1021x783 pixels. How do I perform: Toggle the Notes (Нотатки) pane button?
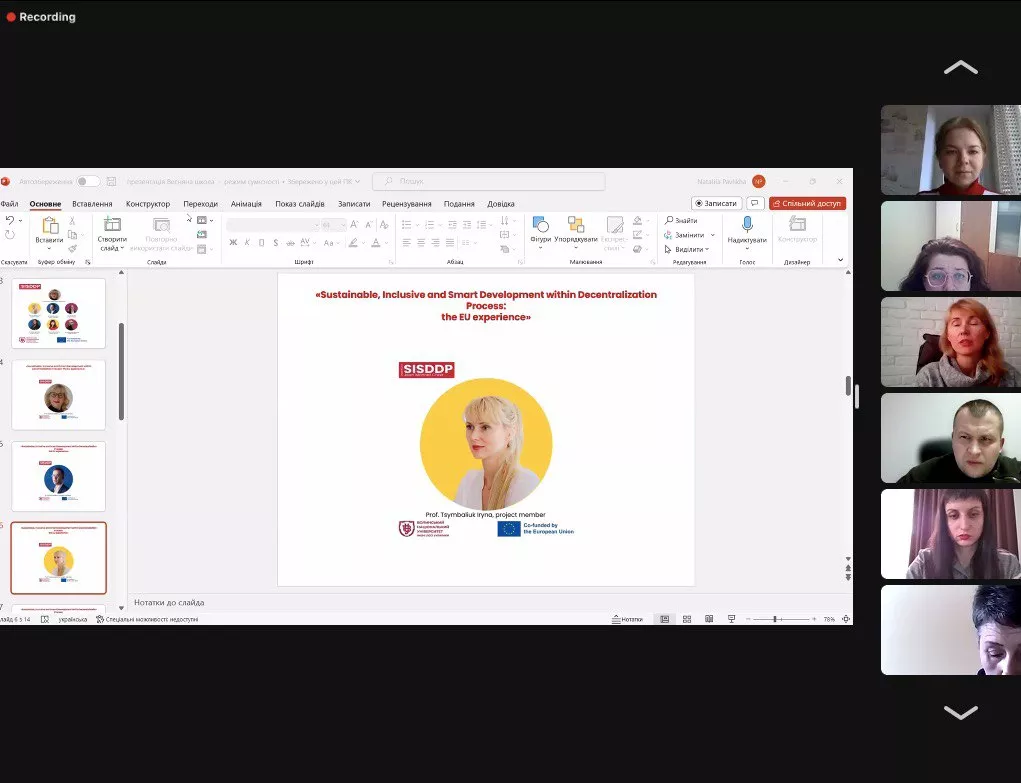pyautogui.click(x=627, y=619)
